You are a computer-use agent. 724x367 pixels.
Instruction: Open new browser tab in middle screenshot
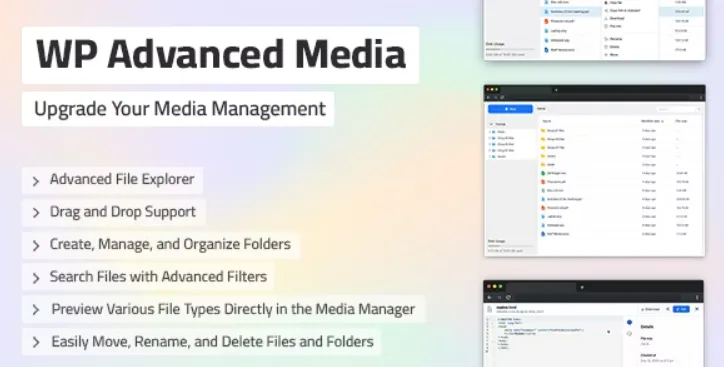(x=556, y=90)
